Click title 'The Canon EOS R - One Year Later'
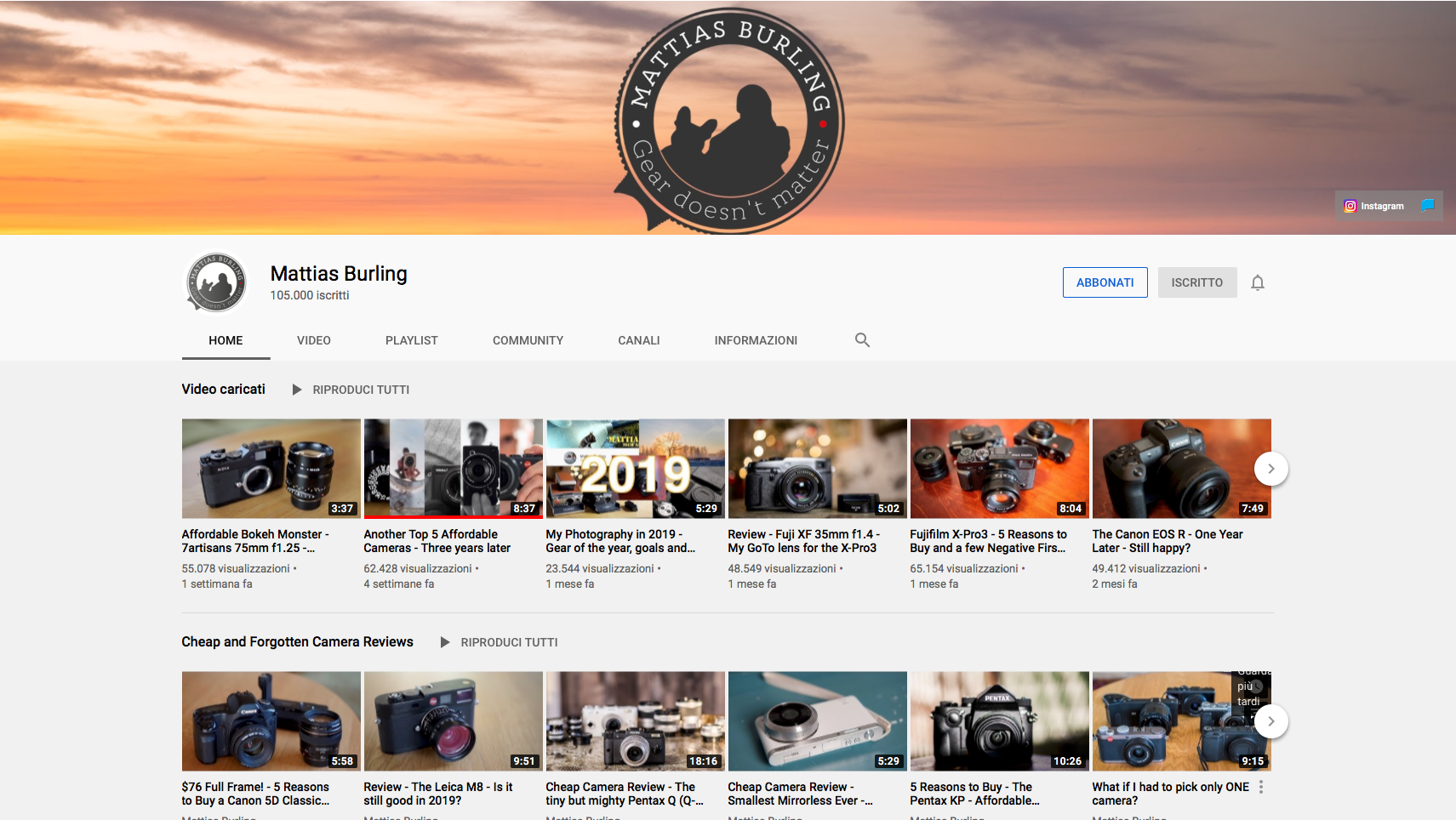 point(1168,541)
